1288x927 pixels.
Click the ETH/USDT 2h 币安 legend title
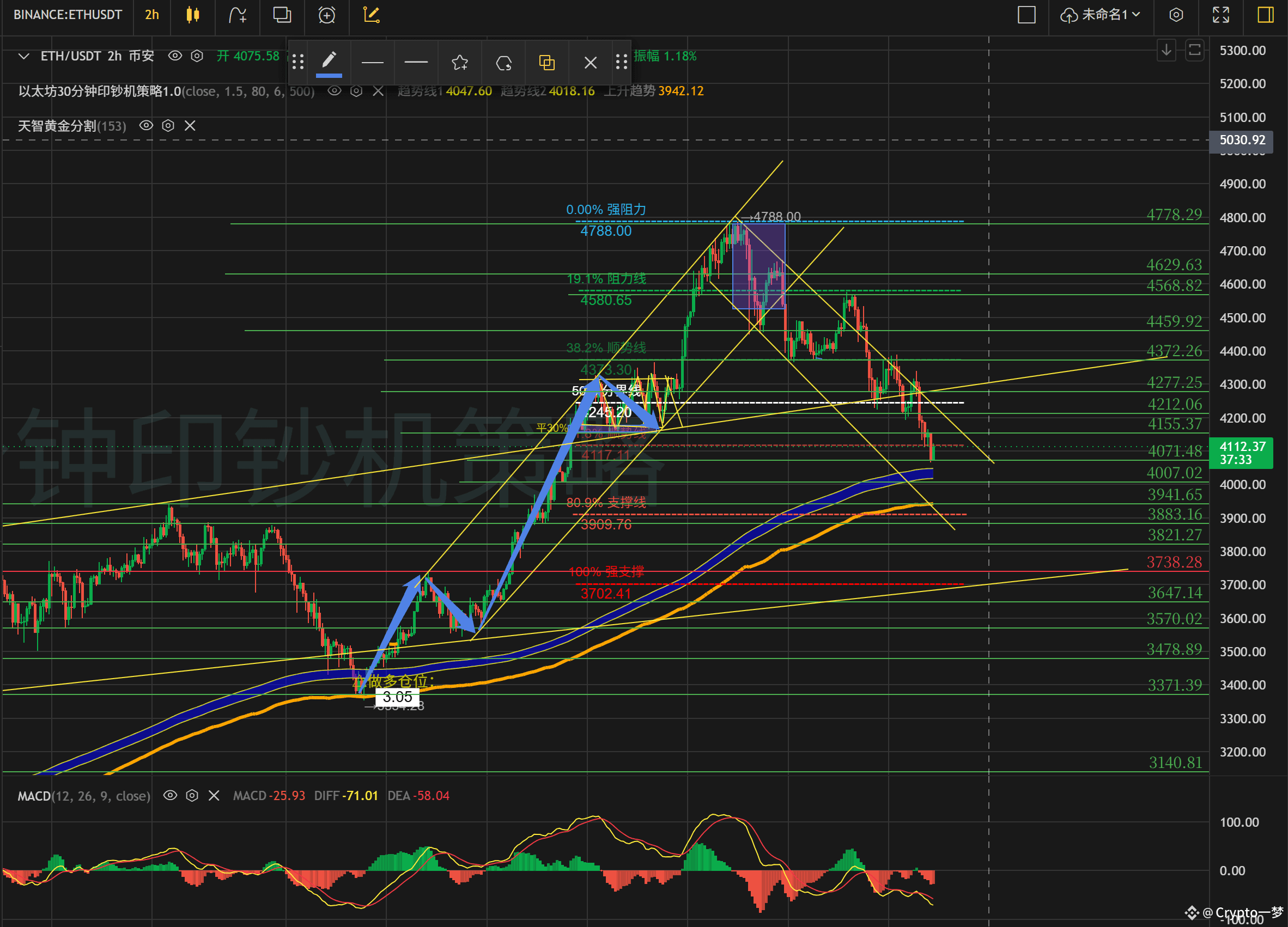click(97, 56)
